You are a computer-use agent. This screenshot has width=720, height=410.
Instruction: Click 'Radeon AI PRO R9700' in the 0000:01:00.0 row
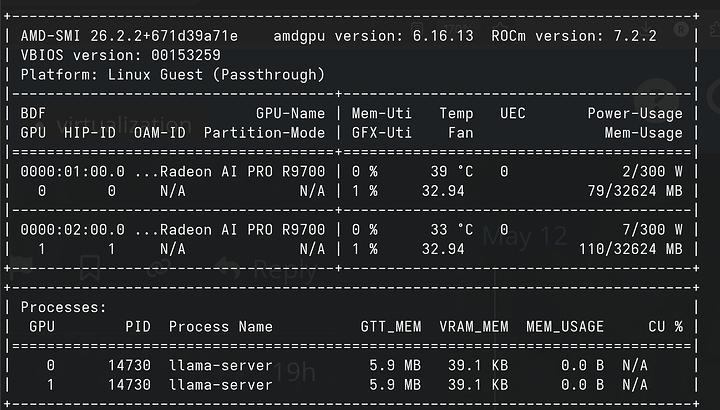[242, 171]
